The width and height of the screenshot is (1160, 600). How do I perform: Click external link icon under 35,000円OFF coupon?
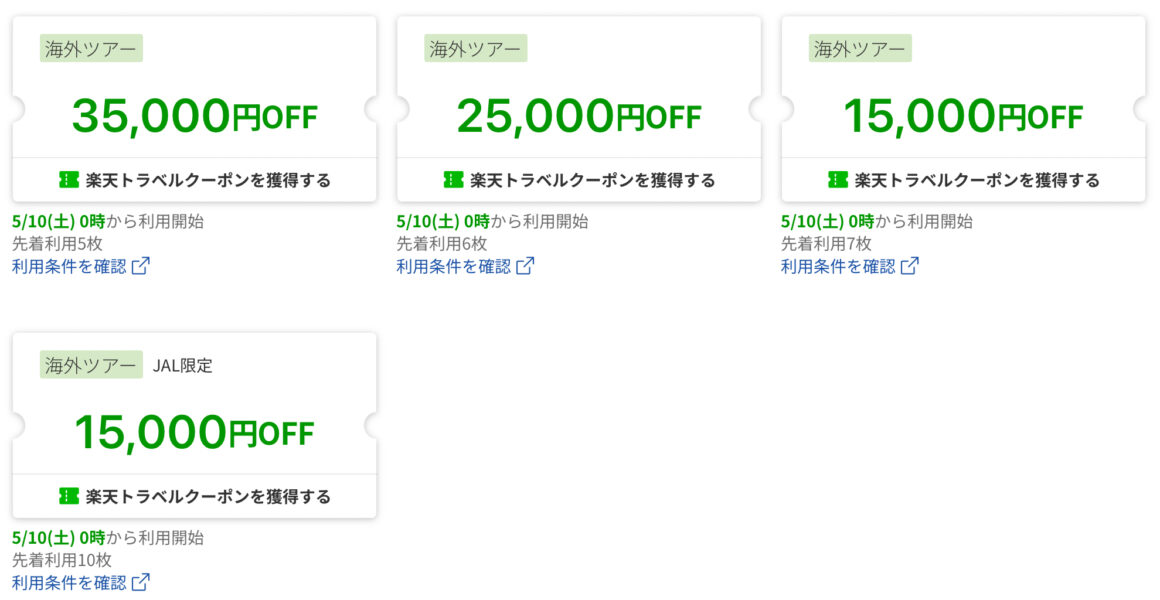tap(141, 266)
